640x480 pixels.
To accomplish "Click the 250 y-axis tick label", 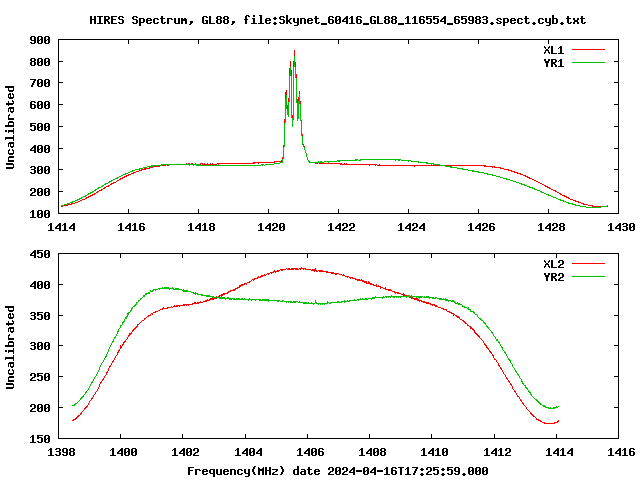I will (x=40, y=377).
